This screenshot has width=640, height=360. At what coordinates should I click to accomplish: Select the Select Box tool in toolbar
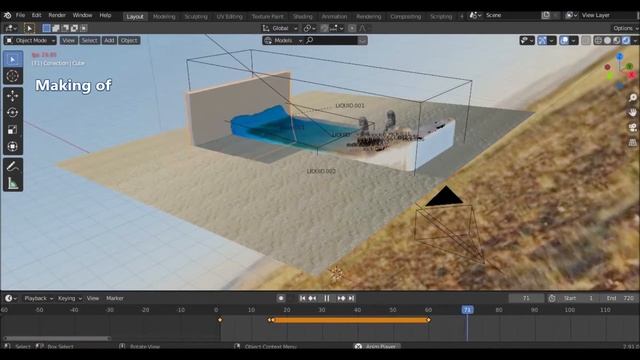pyautogui.click(x=13, y=60)
